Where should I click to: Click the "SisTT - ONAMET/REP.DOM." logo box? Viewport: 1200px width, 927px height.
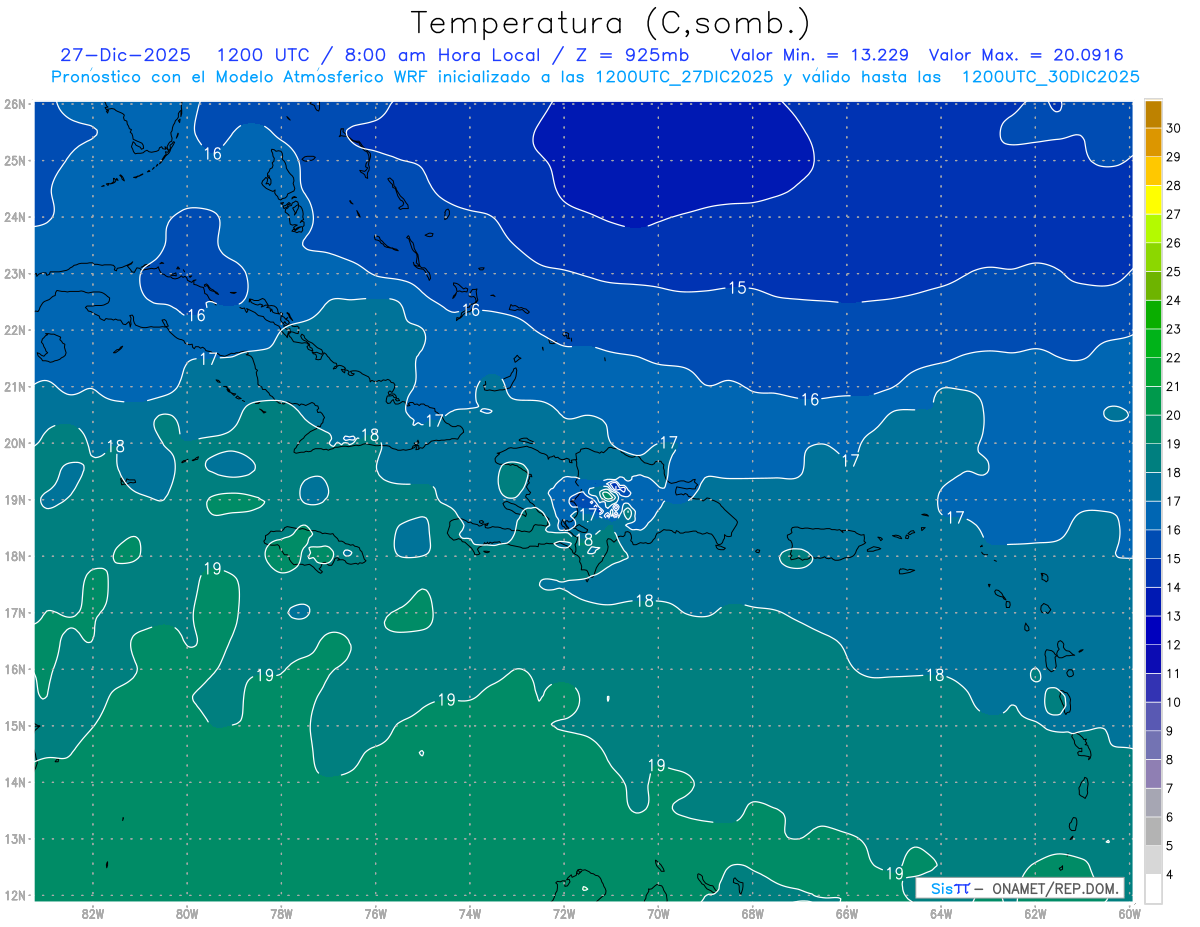tap(1021, 888)
